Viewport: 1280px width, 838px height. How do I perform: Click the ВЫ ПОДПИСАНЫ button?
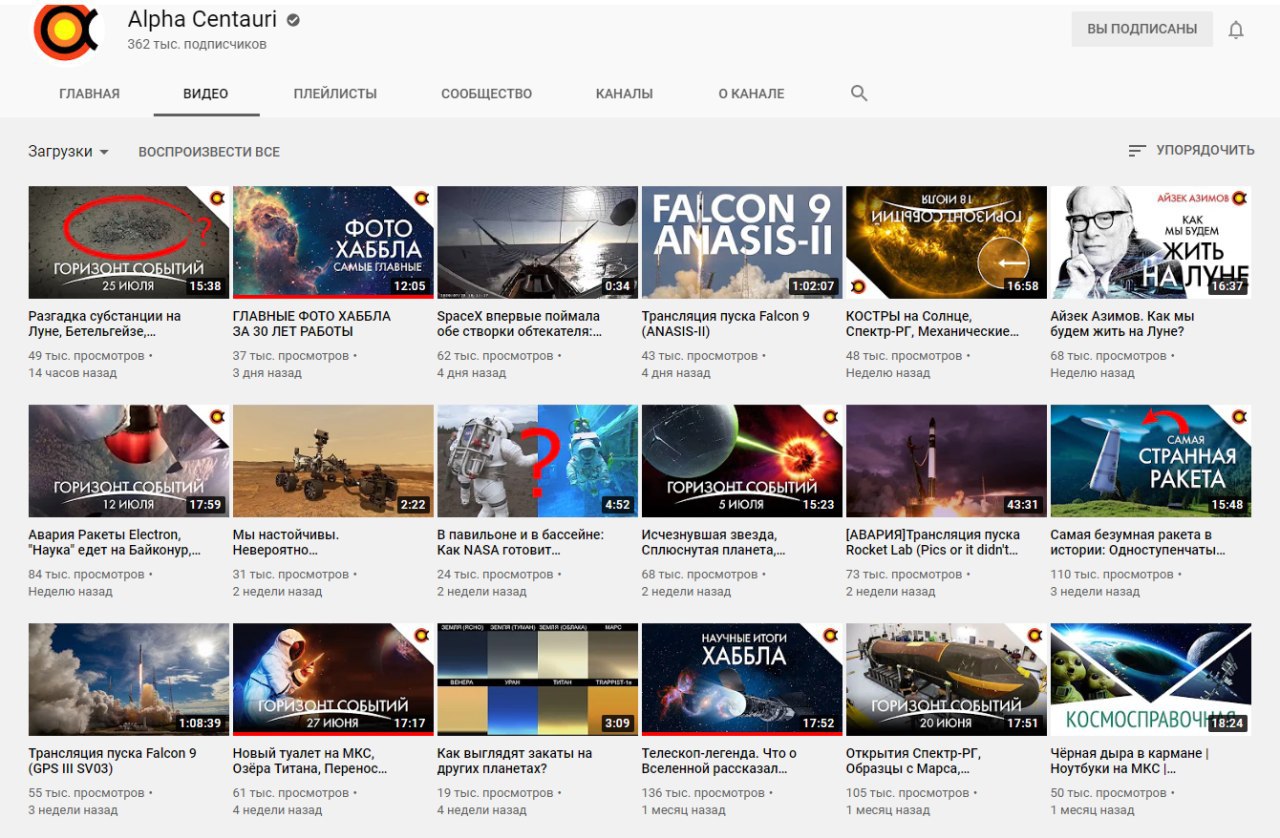click(x=1142, y=29)
